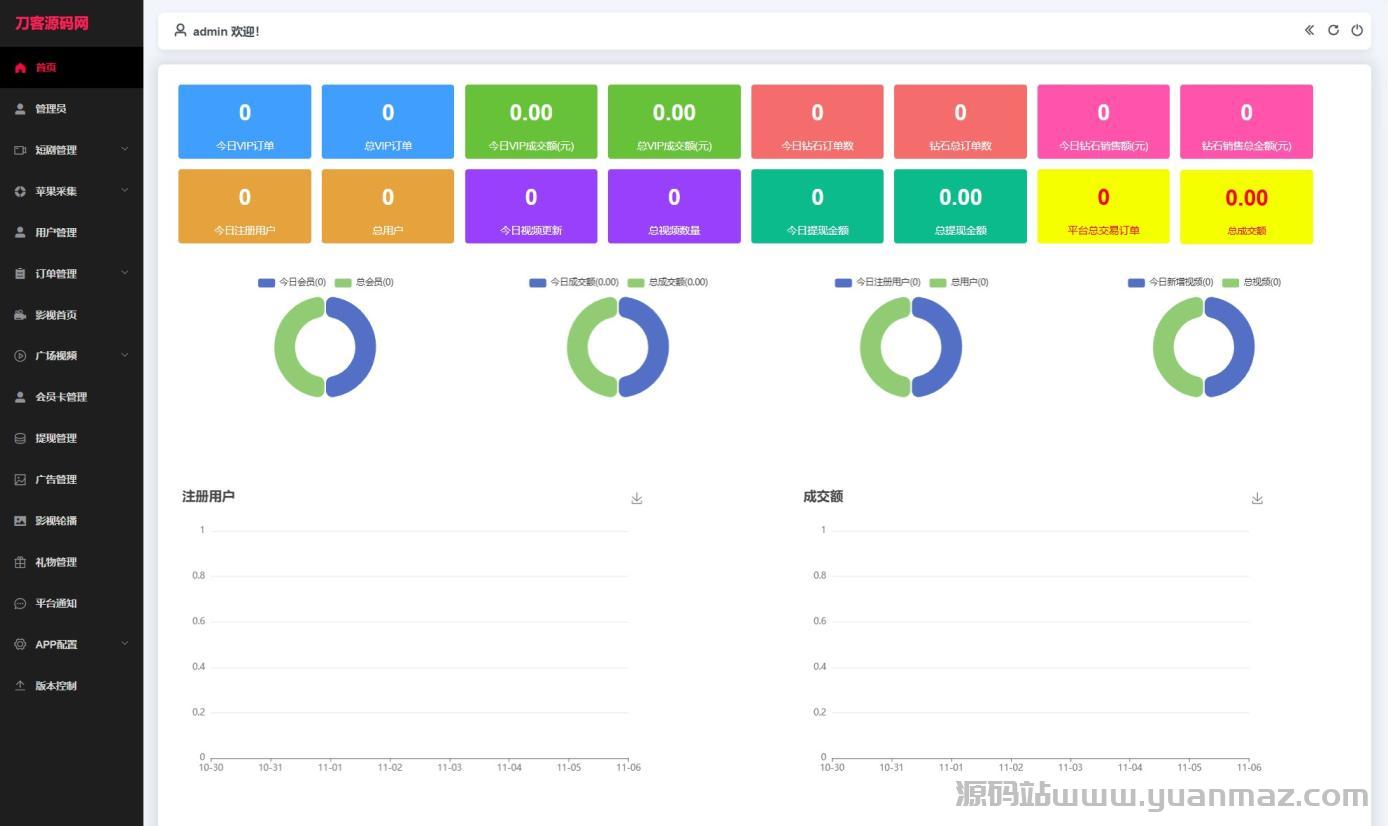
Task: Click the 刀客源码网 site title
Action: (52, 23)
